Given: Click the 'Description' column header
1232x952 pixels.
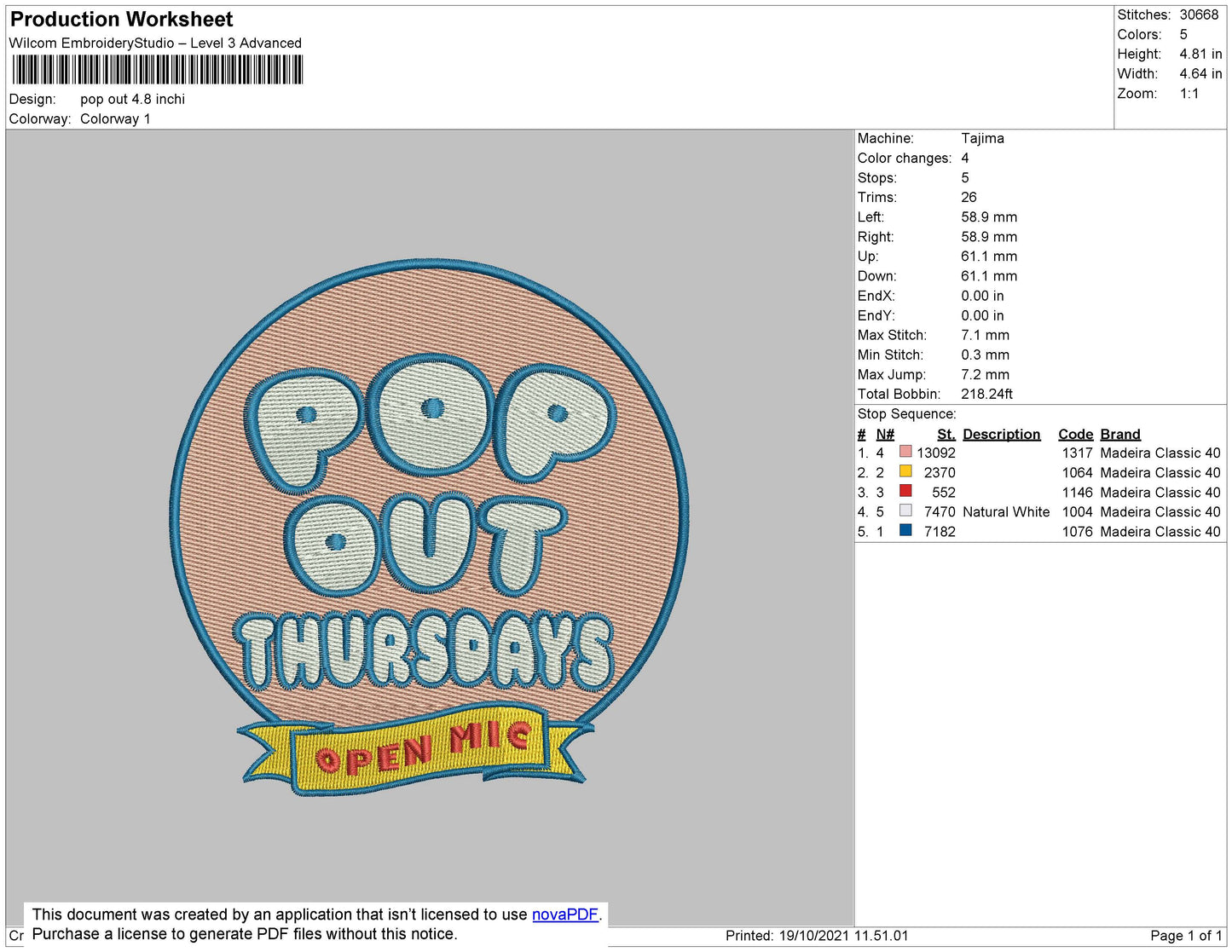Looking at the screenshot, I should (x=1002, y=434).
